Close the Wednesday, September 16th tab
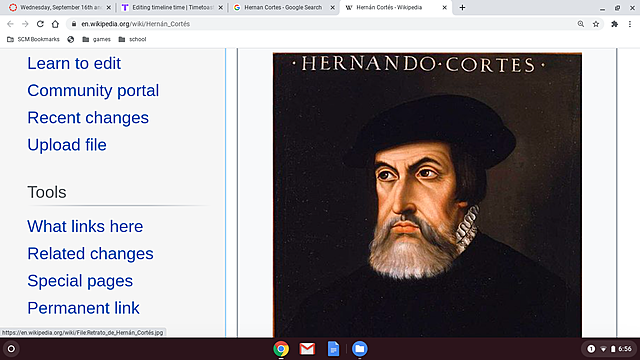The height and width of the screenshot is (360, 640). (x=109, y=7)
